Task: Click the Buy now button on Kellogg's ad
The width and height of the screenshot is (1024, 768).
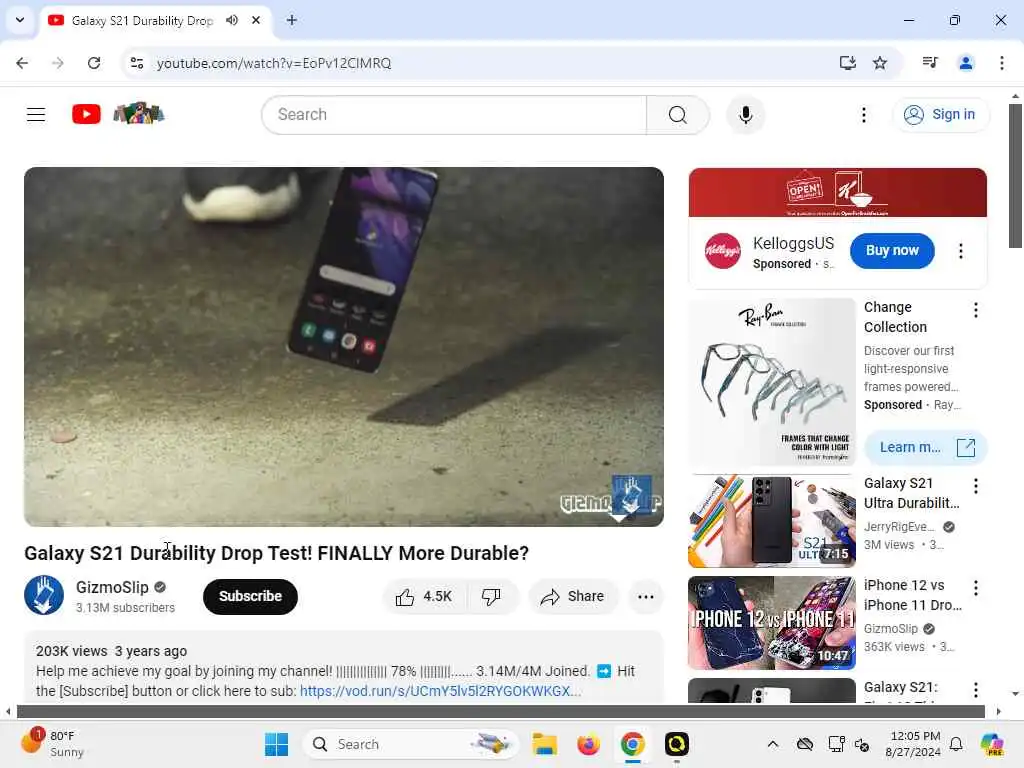Action: [891, 251]
